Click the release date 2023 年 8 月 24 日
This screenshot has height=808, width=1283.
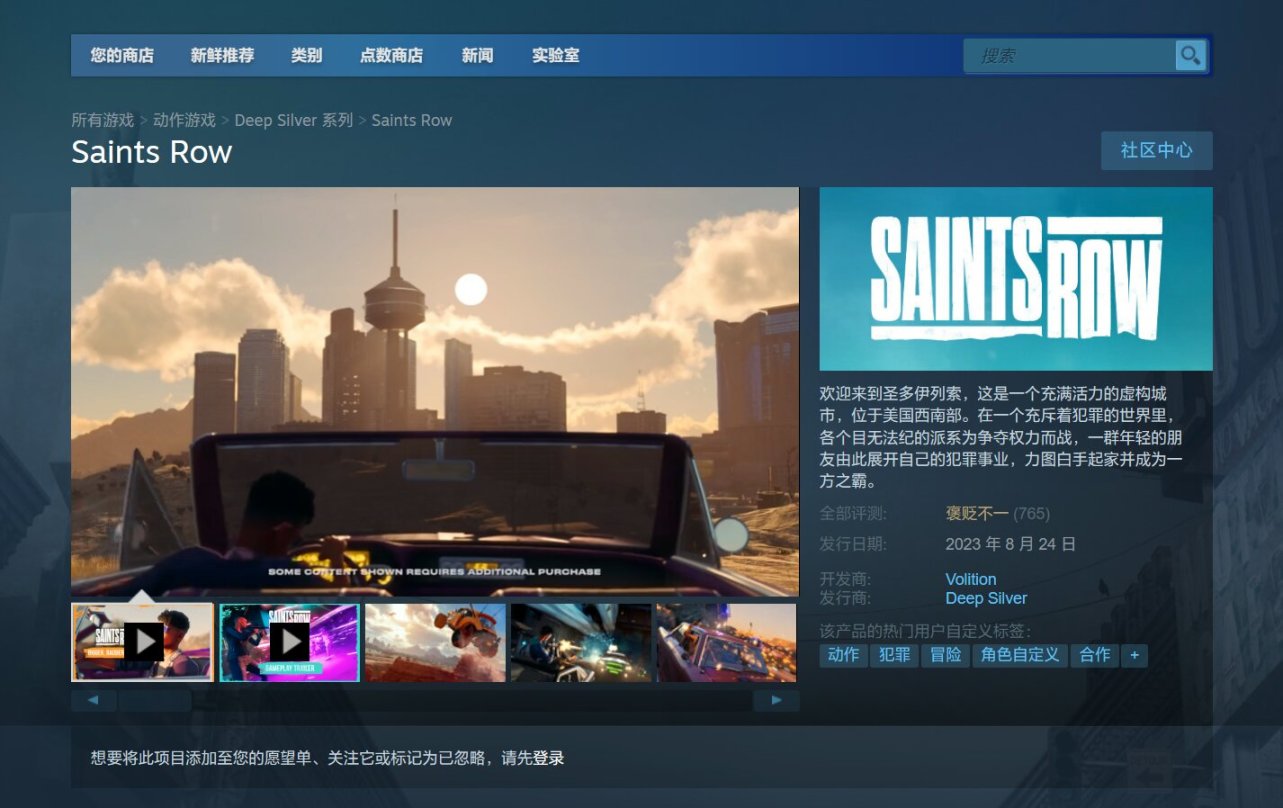pos(1011,544)
